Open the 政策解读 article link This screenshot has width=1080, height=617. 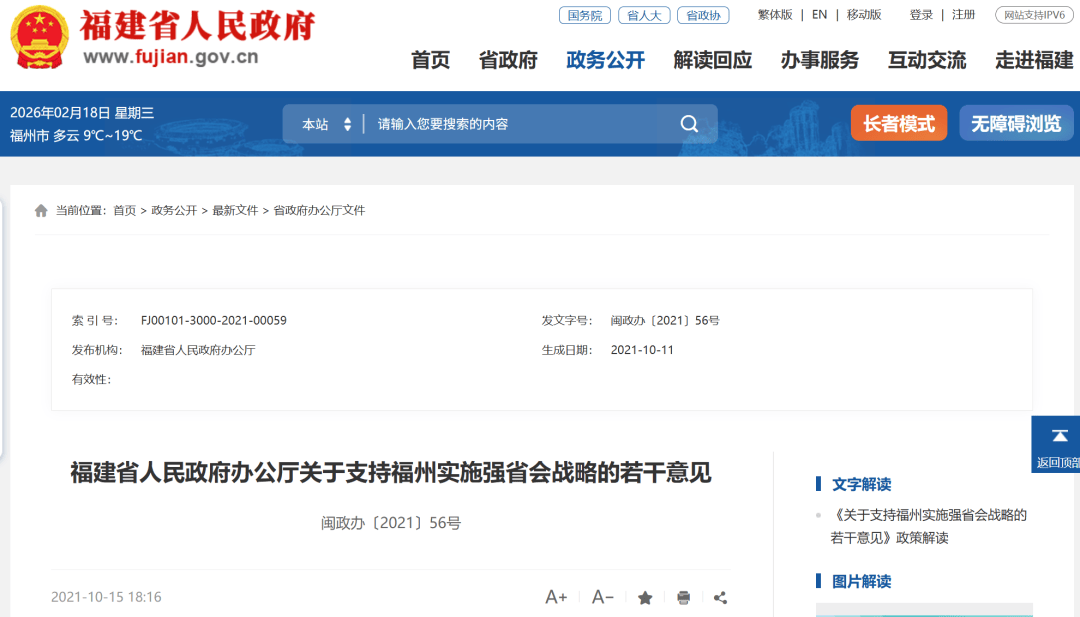click(929, 526)
